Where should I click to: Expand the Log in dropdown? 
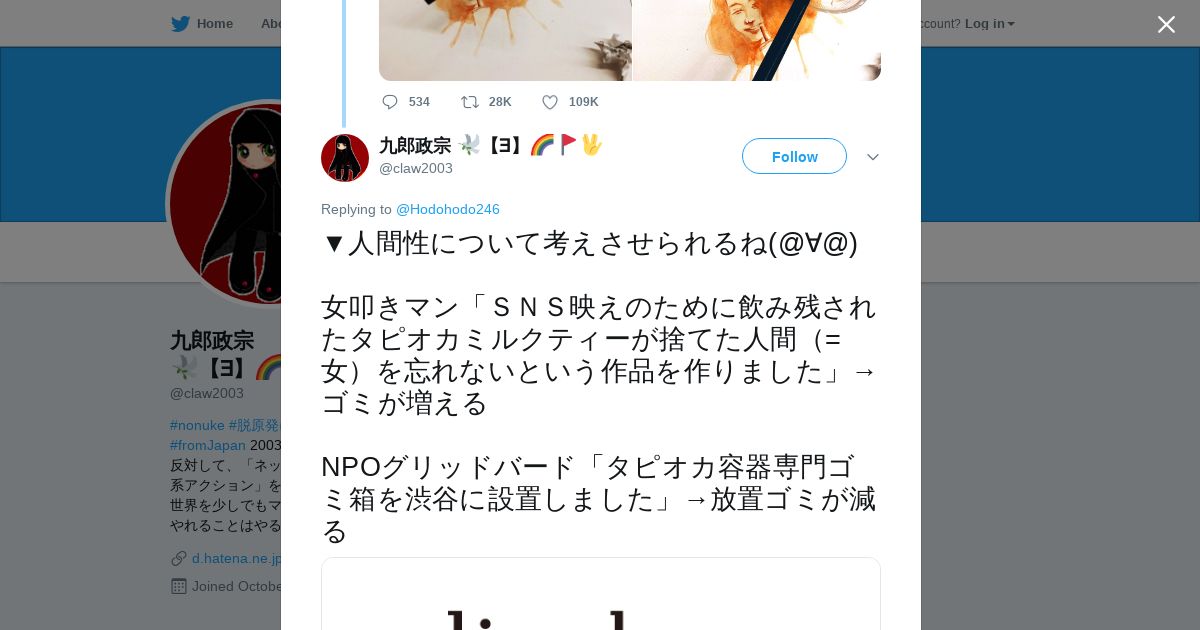990,24
